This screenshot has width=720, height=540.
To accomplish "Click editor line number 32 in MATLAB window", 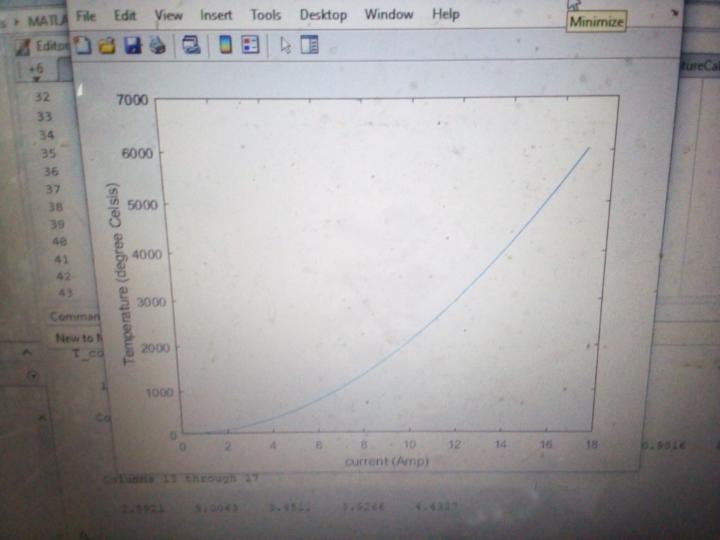I will pos(42,97).
